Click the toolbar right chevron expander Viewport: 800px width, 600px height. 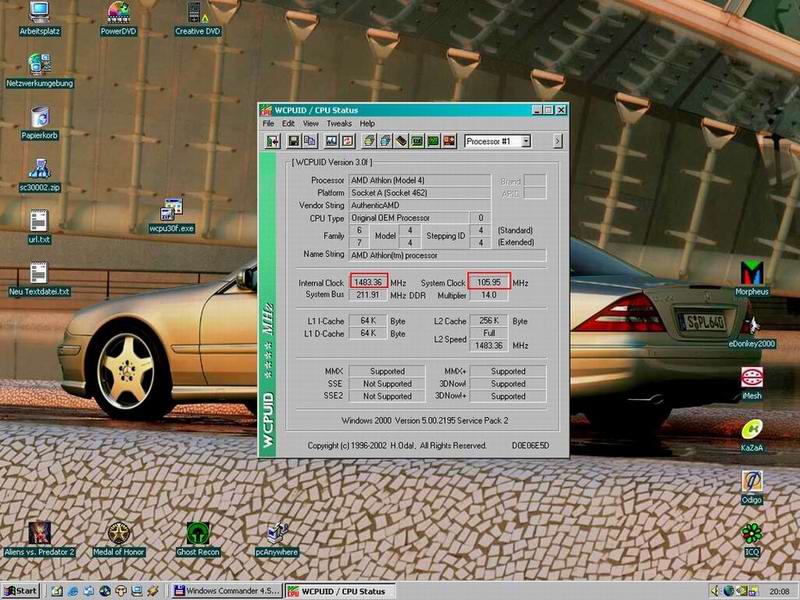tap(558, 141)
